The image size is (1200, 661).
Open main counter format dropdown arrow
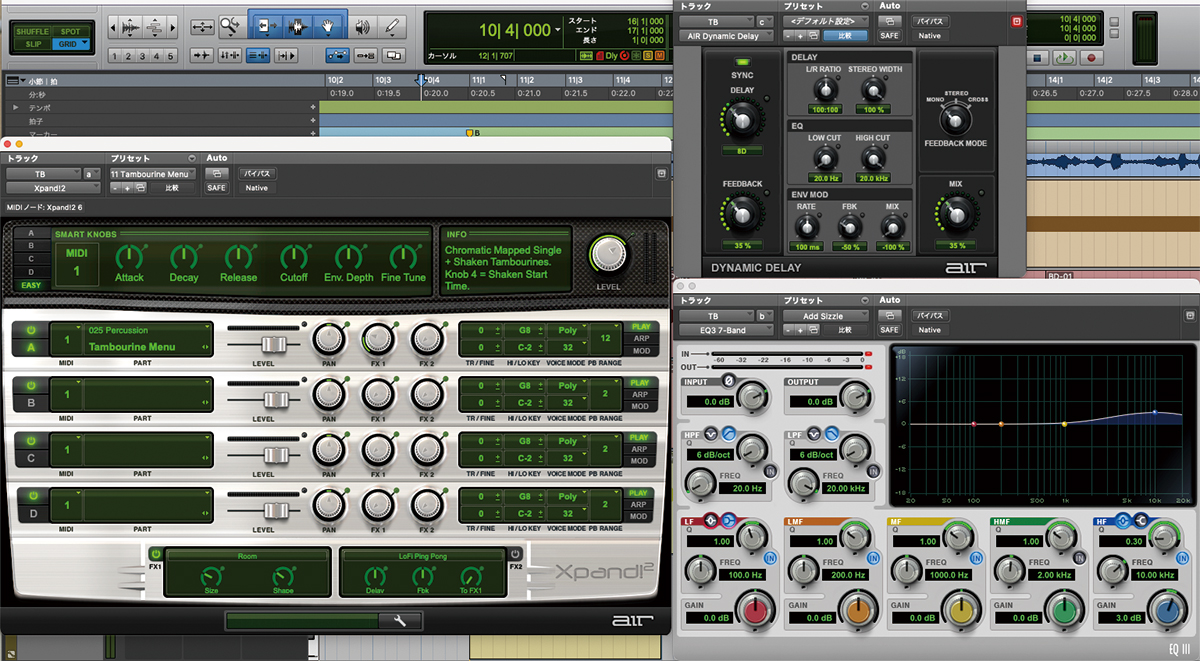click(x=558, y=30)
